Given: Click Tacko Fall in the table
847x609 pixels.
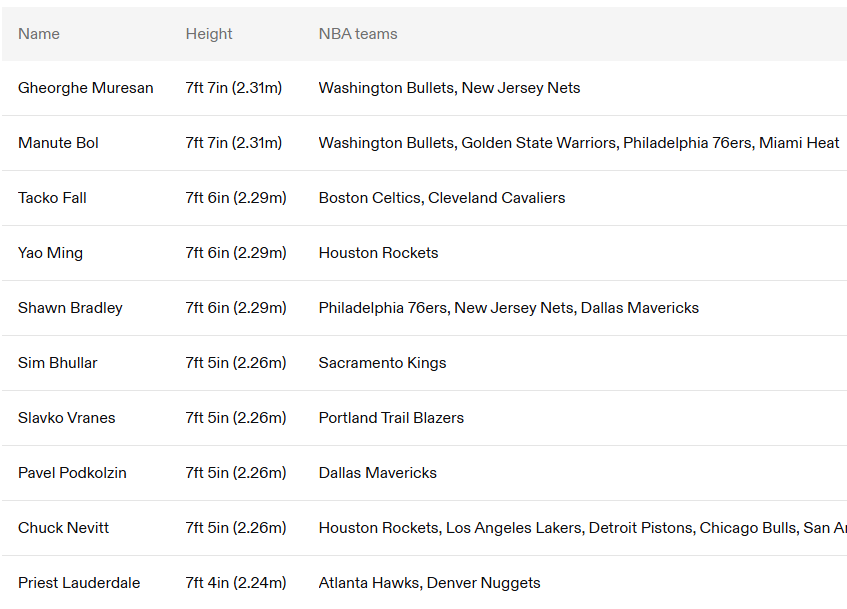Looking at the screenshot, I should click(52, 198).
